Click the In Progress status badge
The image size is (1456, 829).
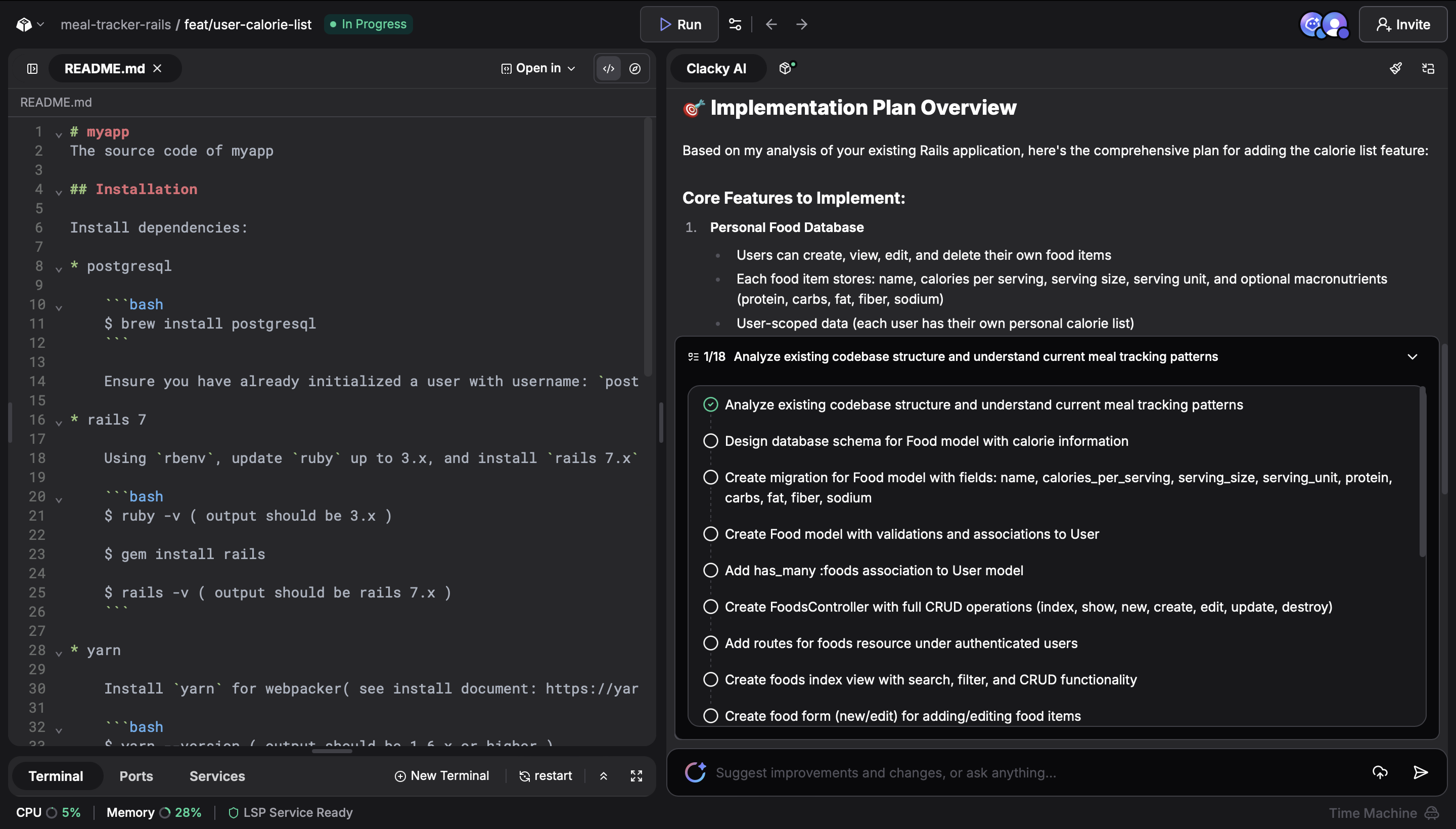pos(369,24)
